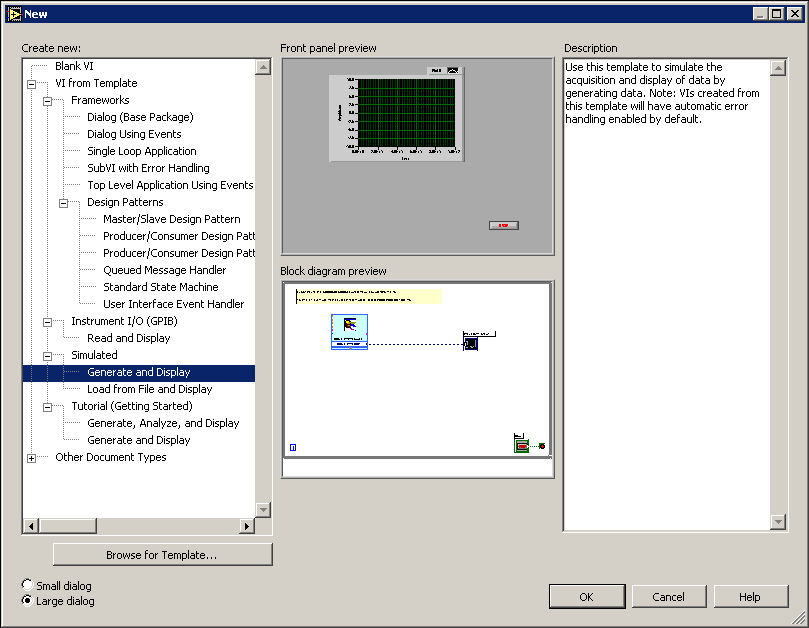Select the Small dialog radio button
This screenshot has width=809, height=628.
click(27, 585)
